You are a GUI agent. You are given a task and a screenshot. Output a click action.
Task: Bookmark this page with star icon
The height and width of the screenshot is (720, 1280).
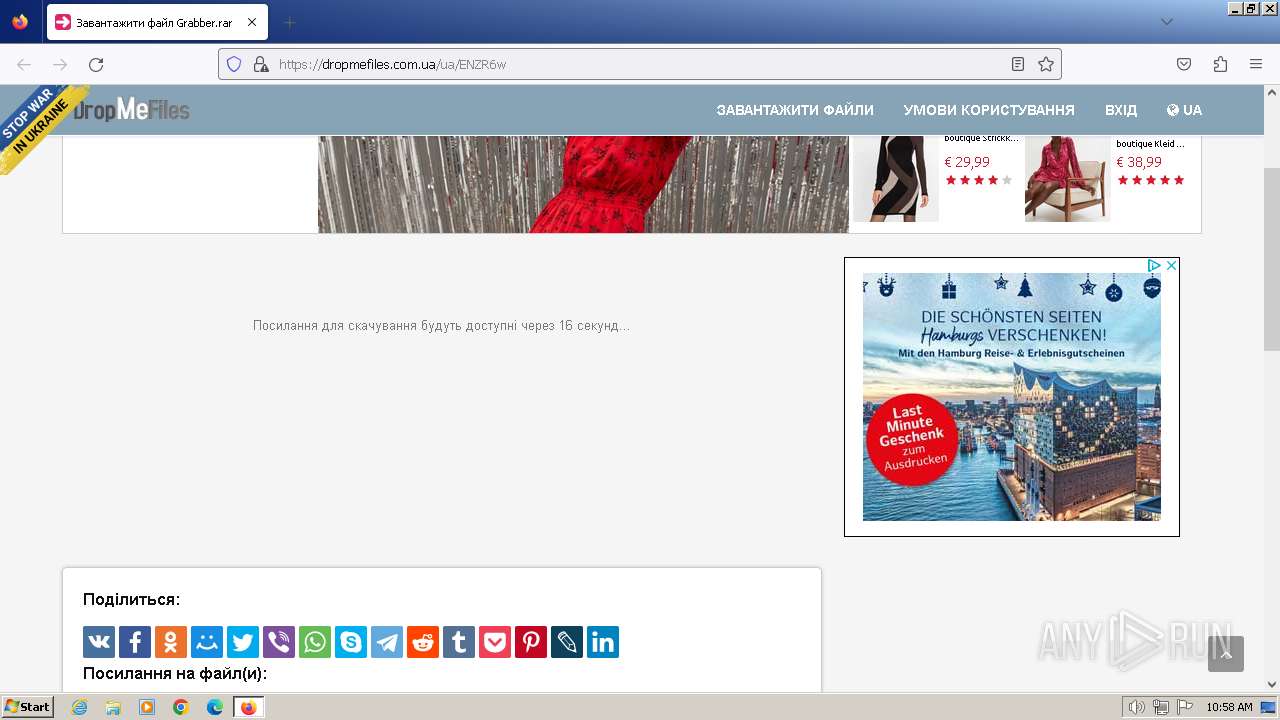[x=1046, y=64]
